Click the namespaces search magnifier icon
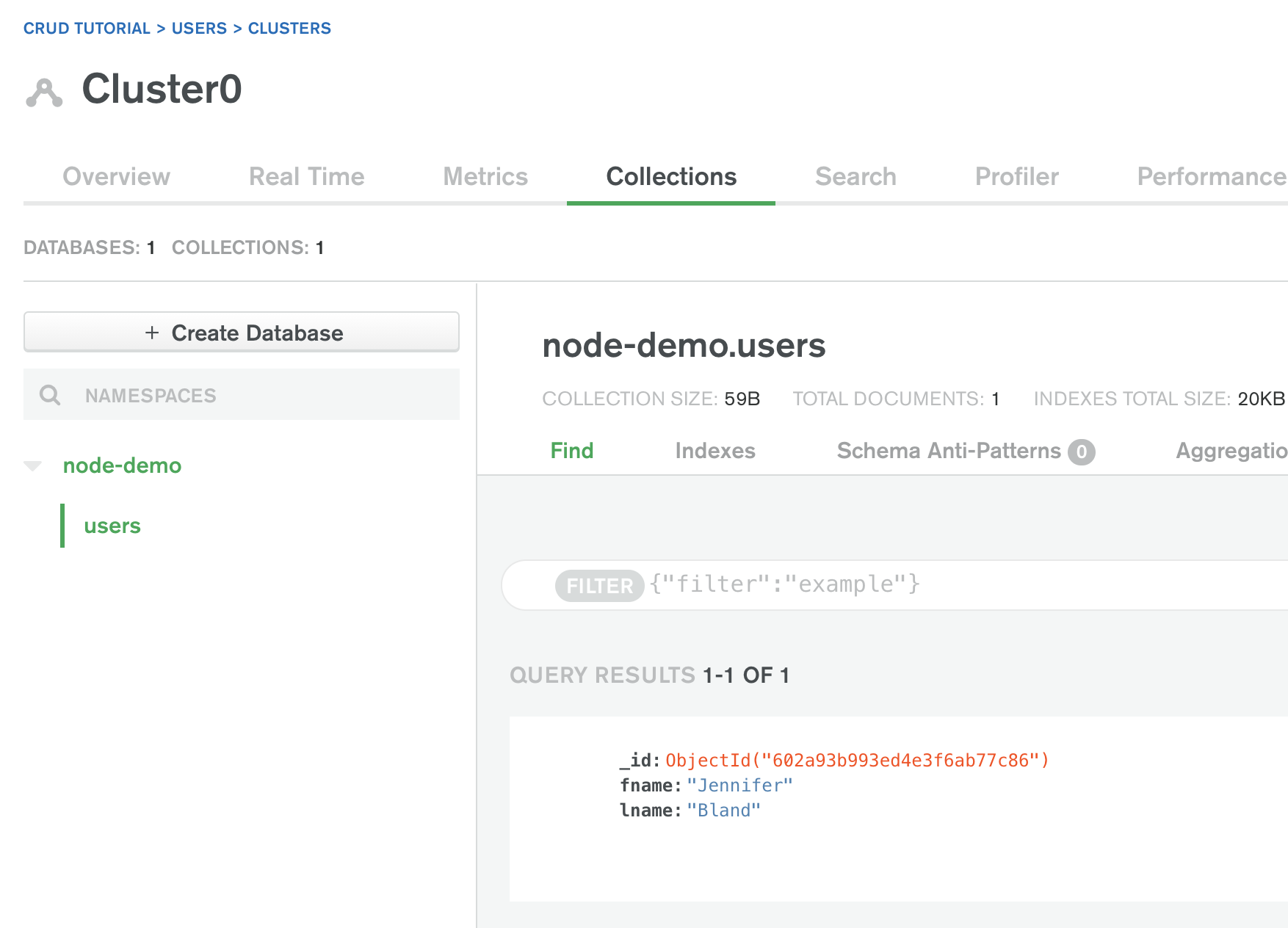Screen dimensions: 1288x928 50,395
